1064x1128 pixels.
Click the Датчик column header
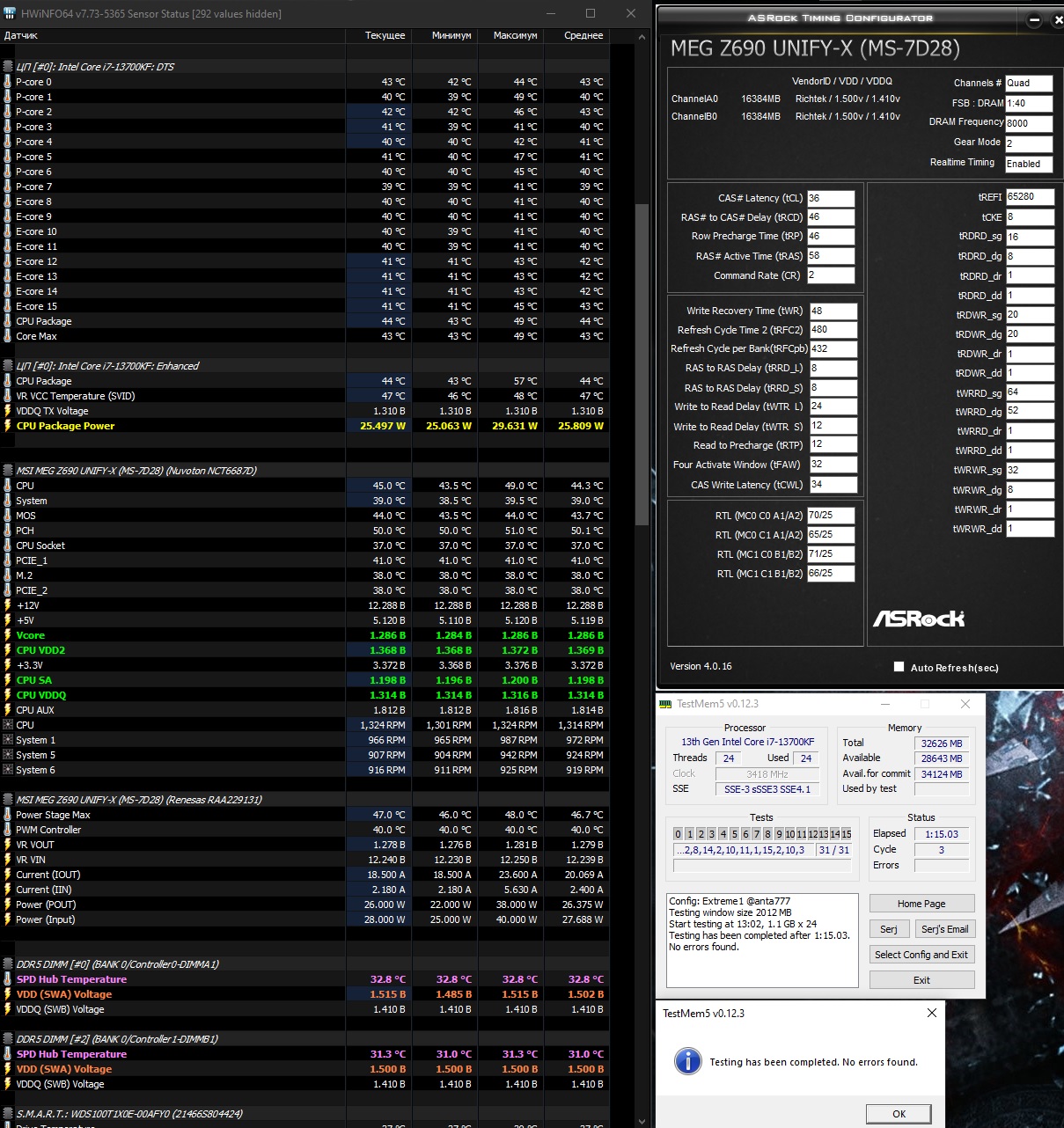tap(172, 35)
